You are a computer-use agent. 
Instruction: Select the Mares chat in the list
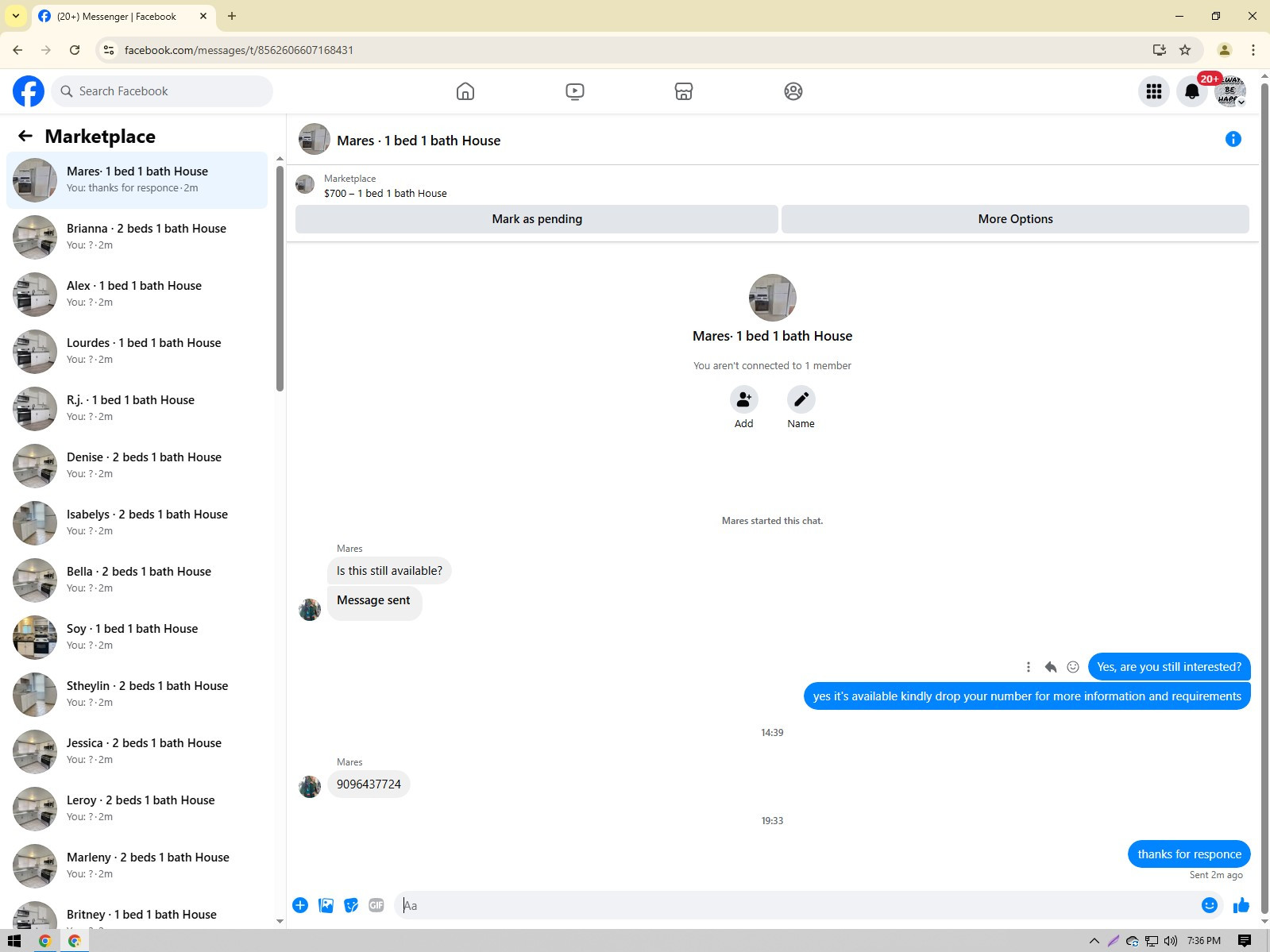click(137, 180)
